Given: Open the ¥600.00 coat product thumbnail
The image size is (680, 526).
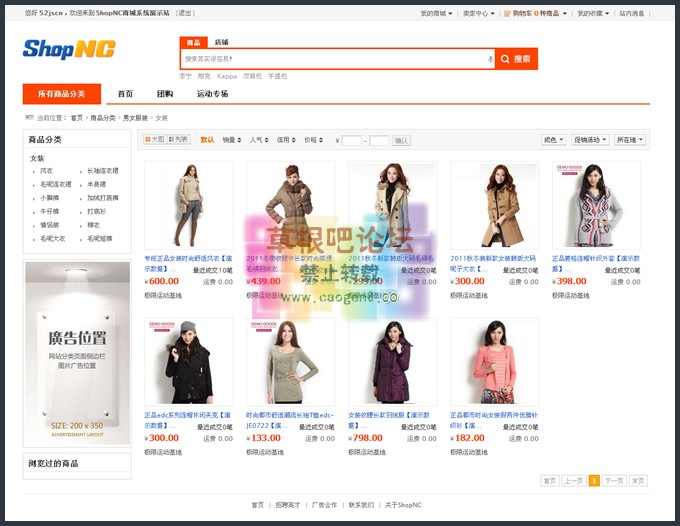Looking at the screenshot, I should 188,205.
